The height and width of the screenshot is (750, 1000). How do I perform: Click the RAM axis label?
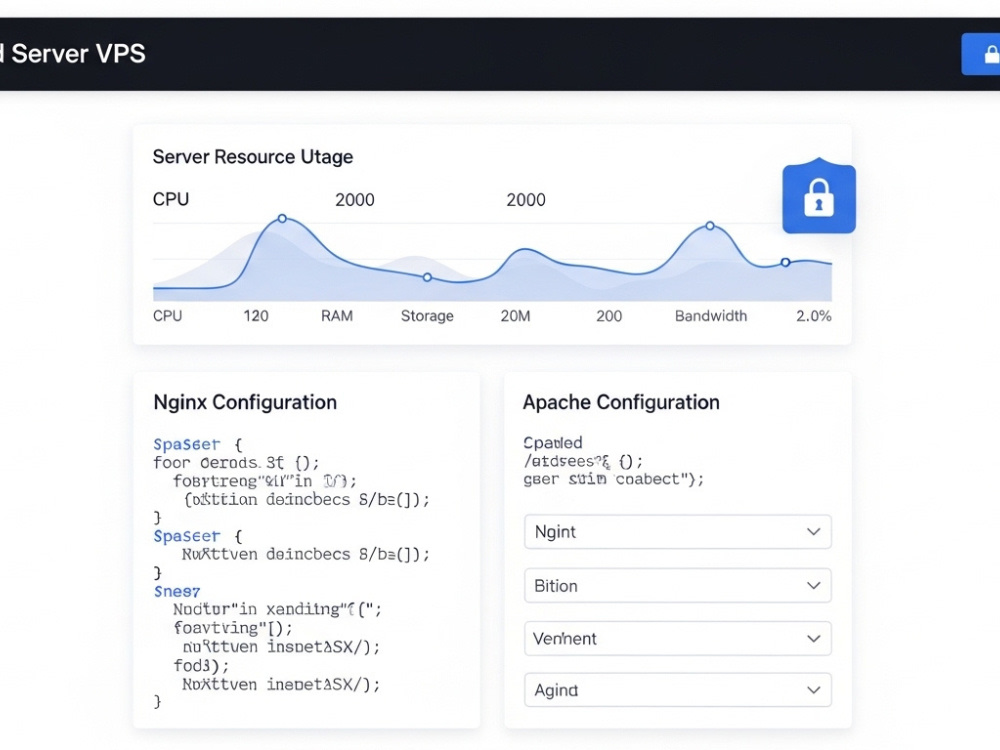[x=337, y=316]
